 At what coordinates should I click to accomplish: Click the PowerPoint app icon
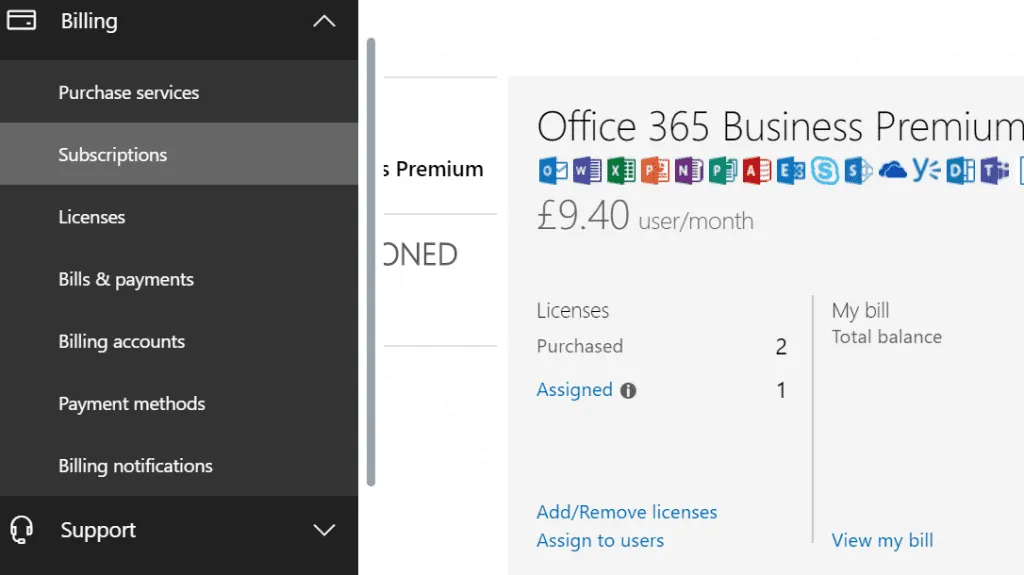coord(655,171)
